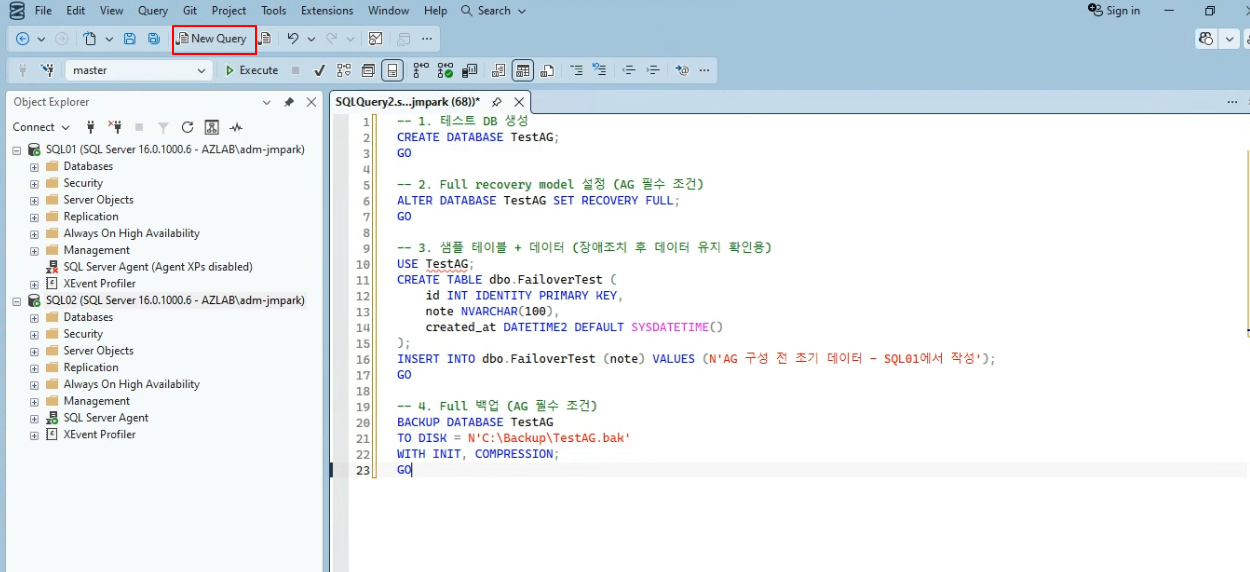The image size is (1250, 572).
Task: Open the master database dropdown
Action: (201, 71)
